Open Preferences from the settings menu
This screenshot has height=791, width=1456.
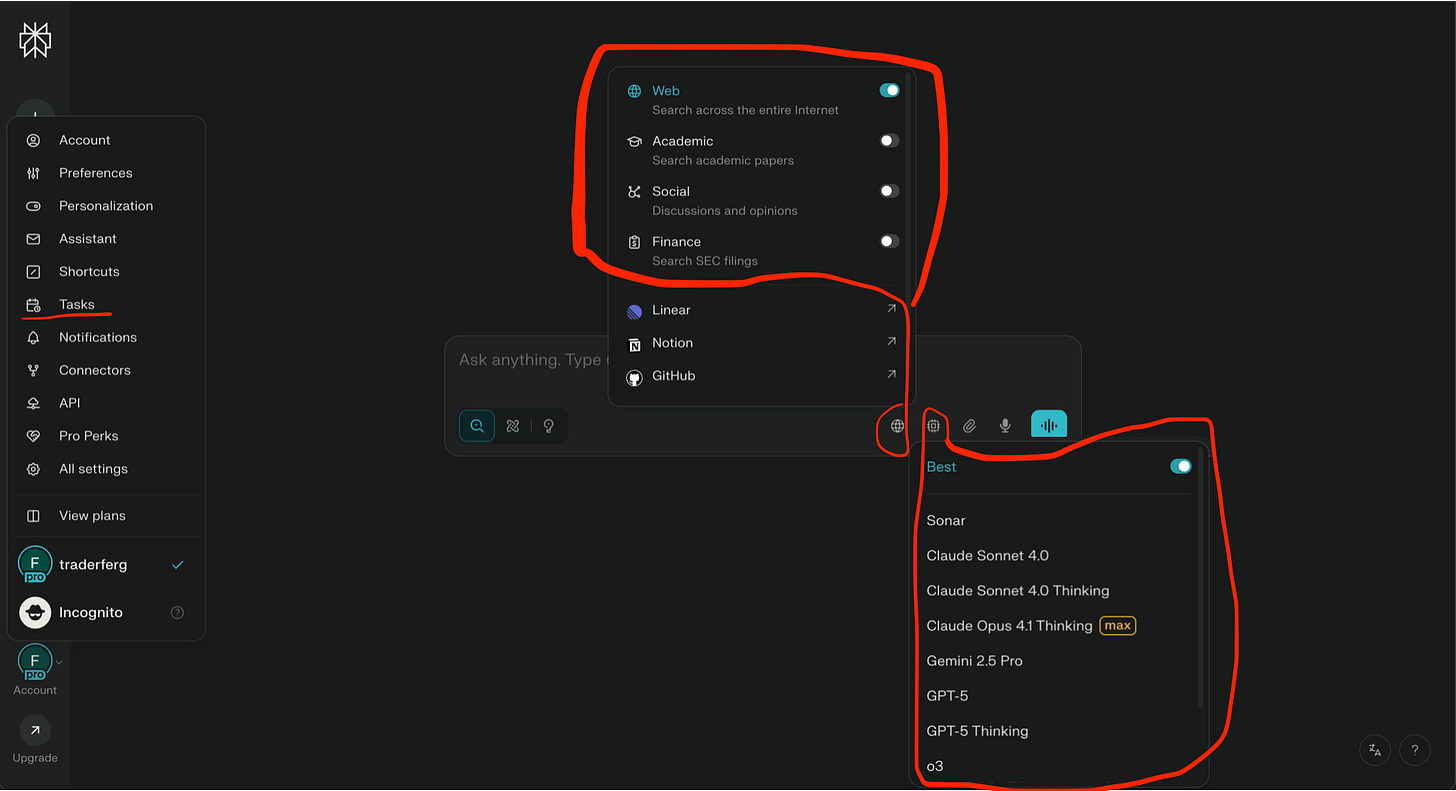coord(106,173)
